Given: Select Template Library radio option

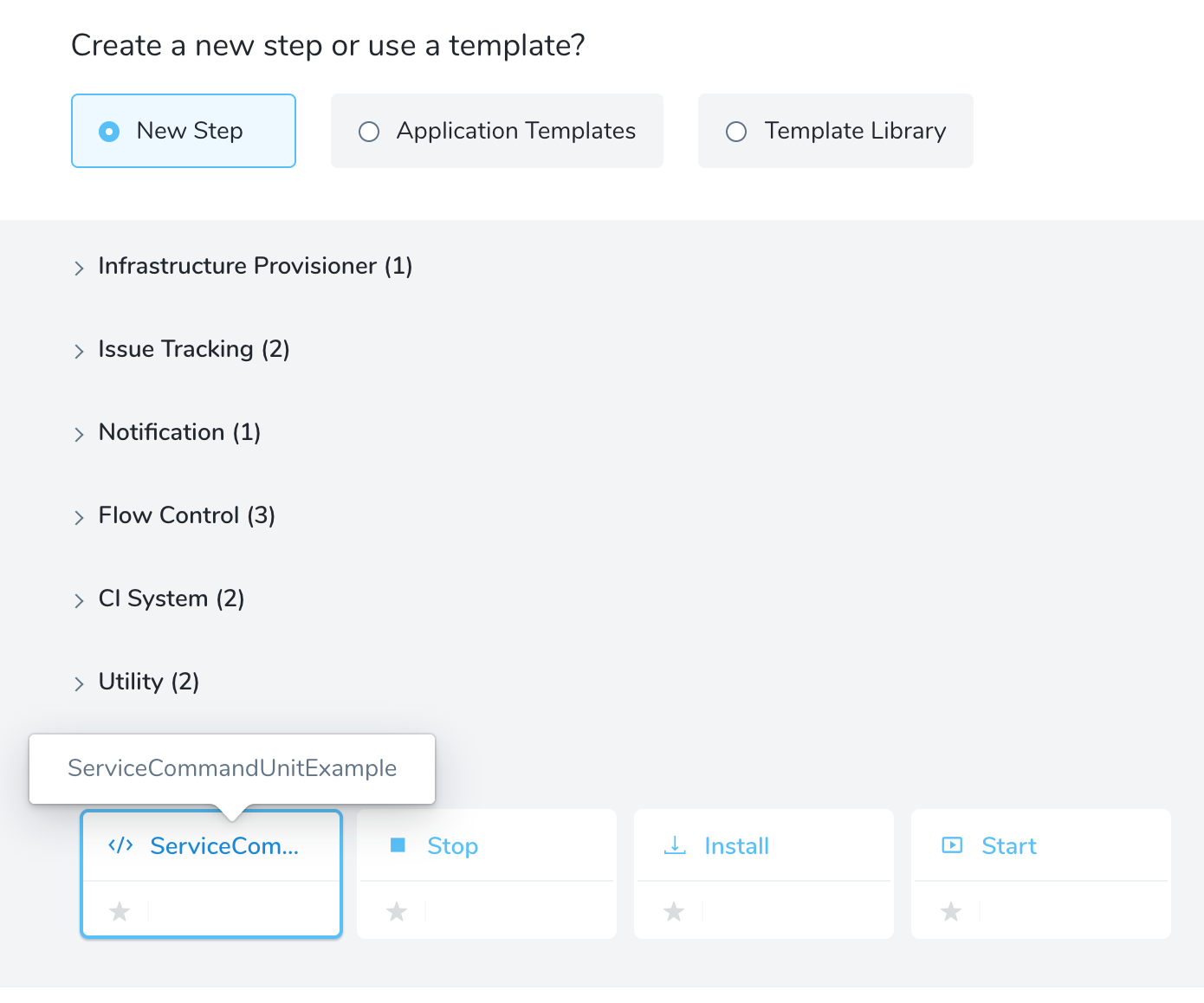Looking at the screenshot, I should coord(736,131).
